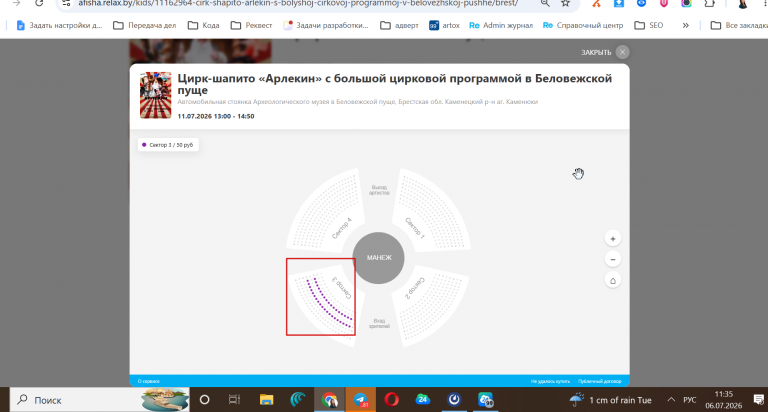Open Cortana circle icon on taskbar
Viewport: 768px width, 412px height.
click(x=204, y=400)
